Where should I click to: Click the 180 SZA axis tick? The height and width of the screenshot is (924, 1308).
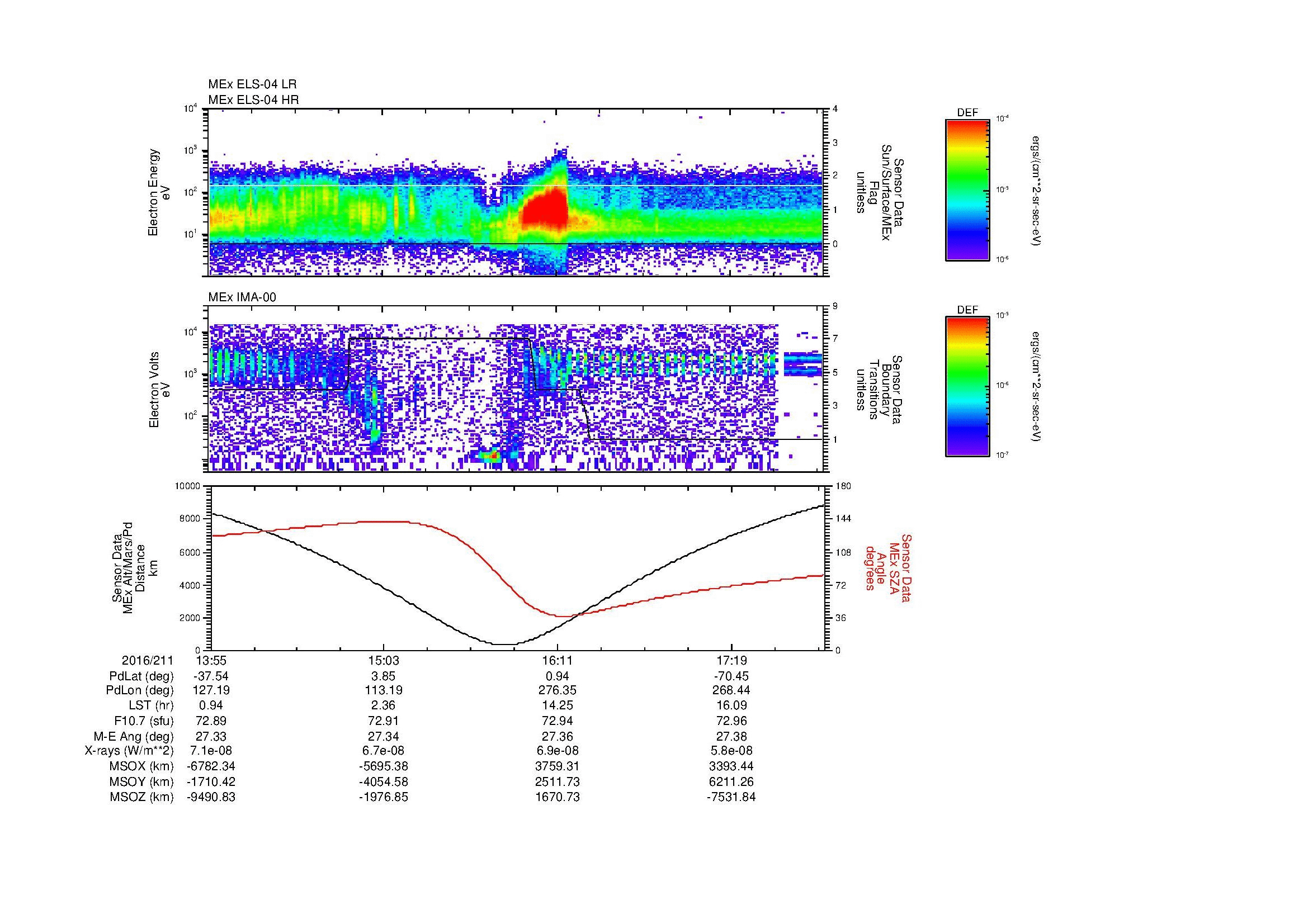843,486
